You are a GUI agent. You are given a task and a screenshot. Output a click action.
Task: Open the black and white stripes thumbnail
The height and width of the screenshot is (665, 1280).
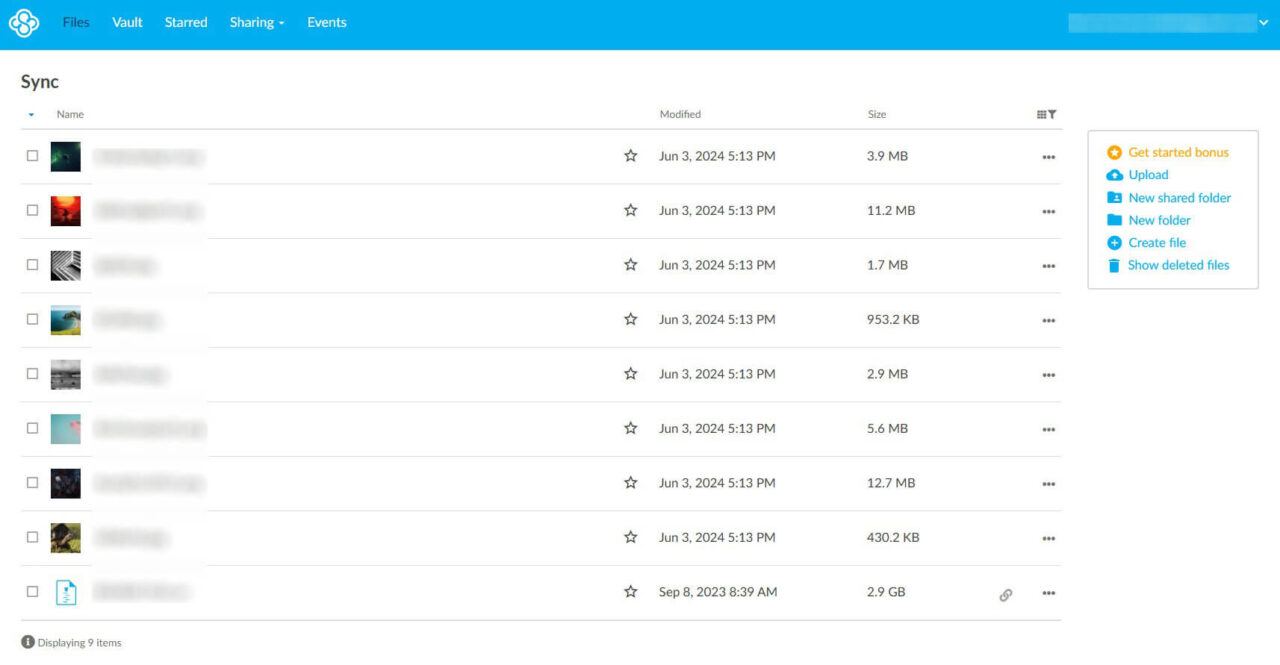(66, 265)
